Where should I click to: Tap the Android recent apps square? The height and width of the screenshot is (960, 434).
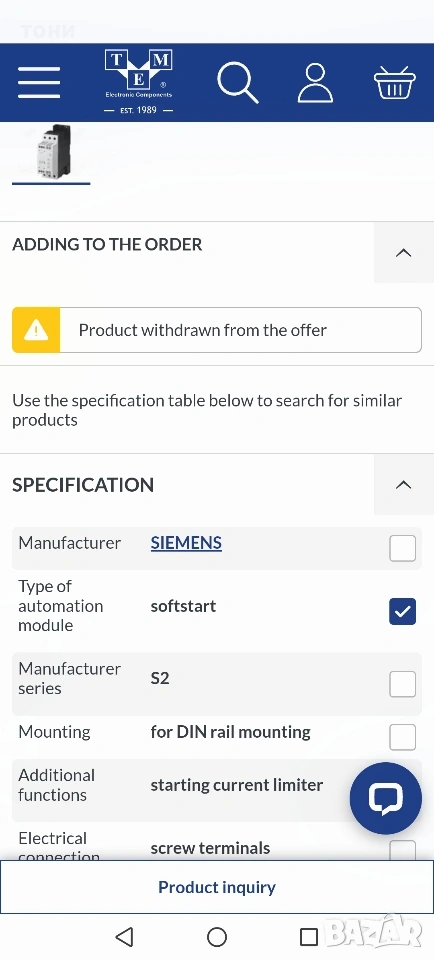coord(309,936)
